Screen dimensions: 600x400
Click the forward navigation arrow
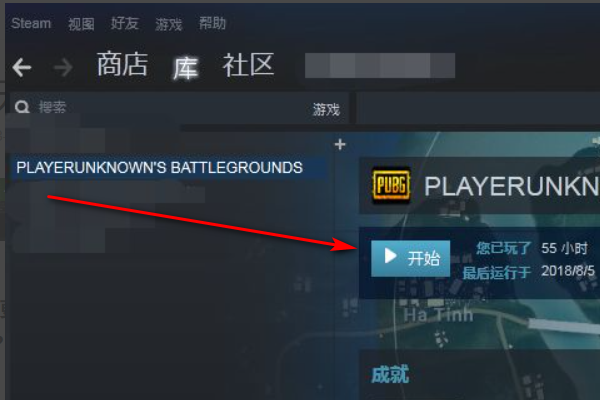(63, 68)
